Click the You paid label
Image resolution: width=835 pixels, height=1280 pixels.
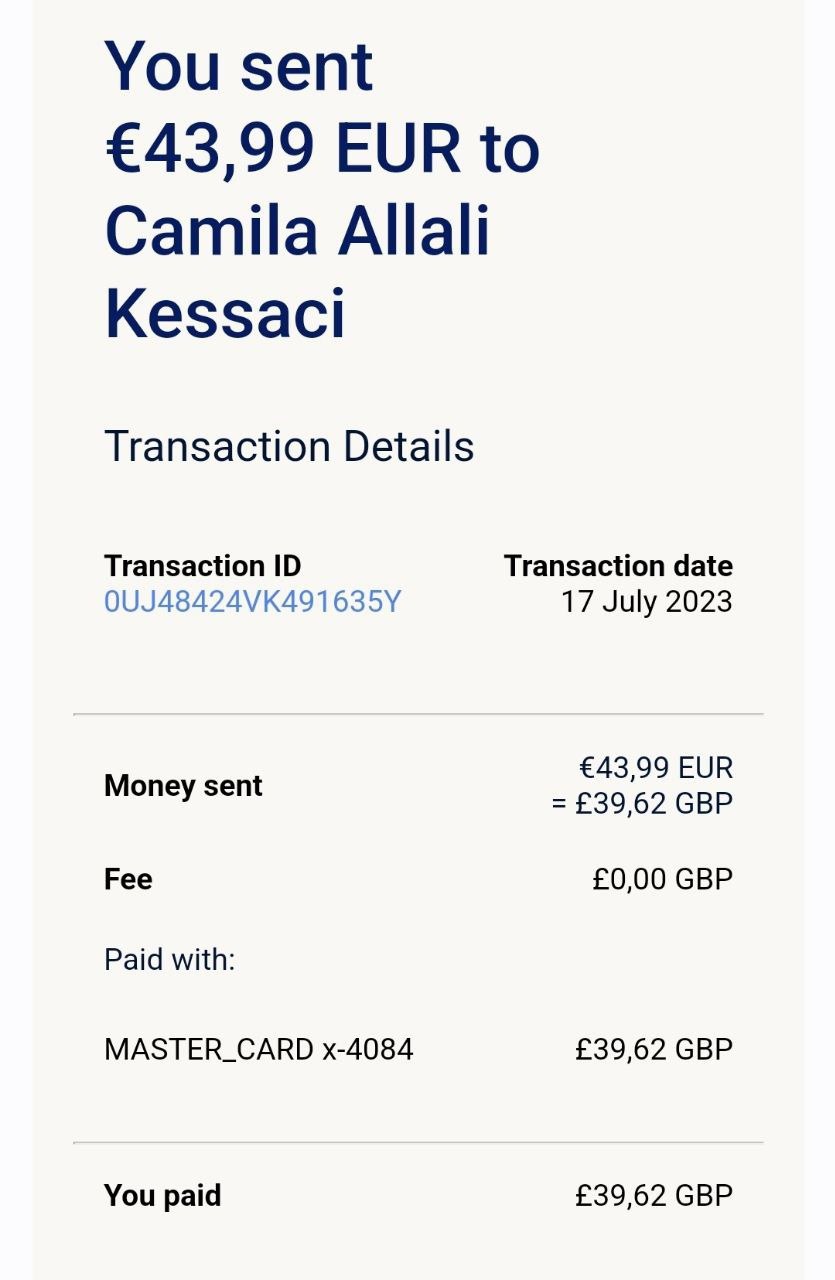(162, 1196)
